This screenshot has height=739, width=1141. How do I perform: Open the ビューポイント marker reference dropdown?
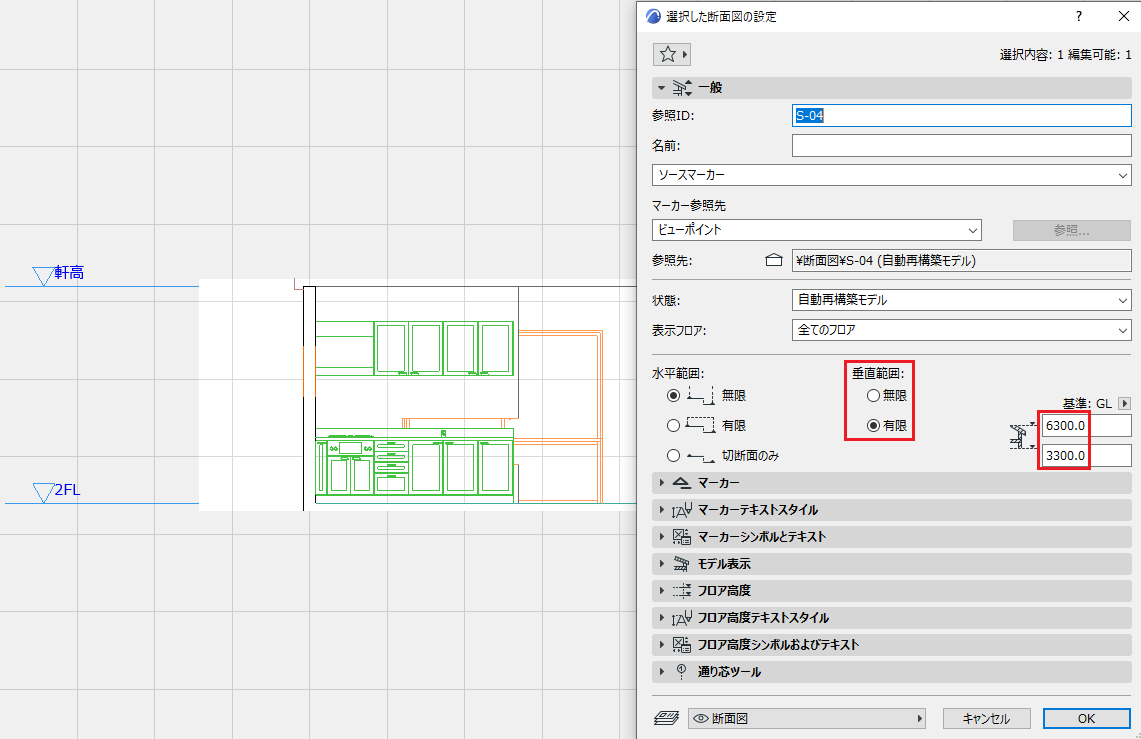click(816, 230)
